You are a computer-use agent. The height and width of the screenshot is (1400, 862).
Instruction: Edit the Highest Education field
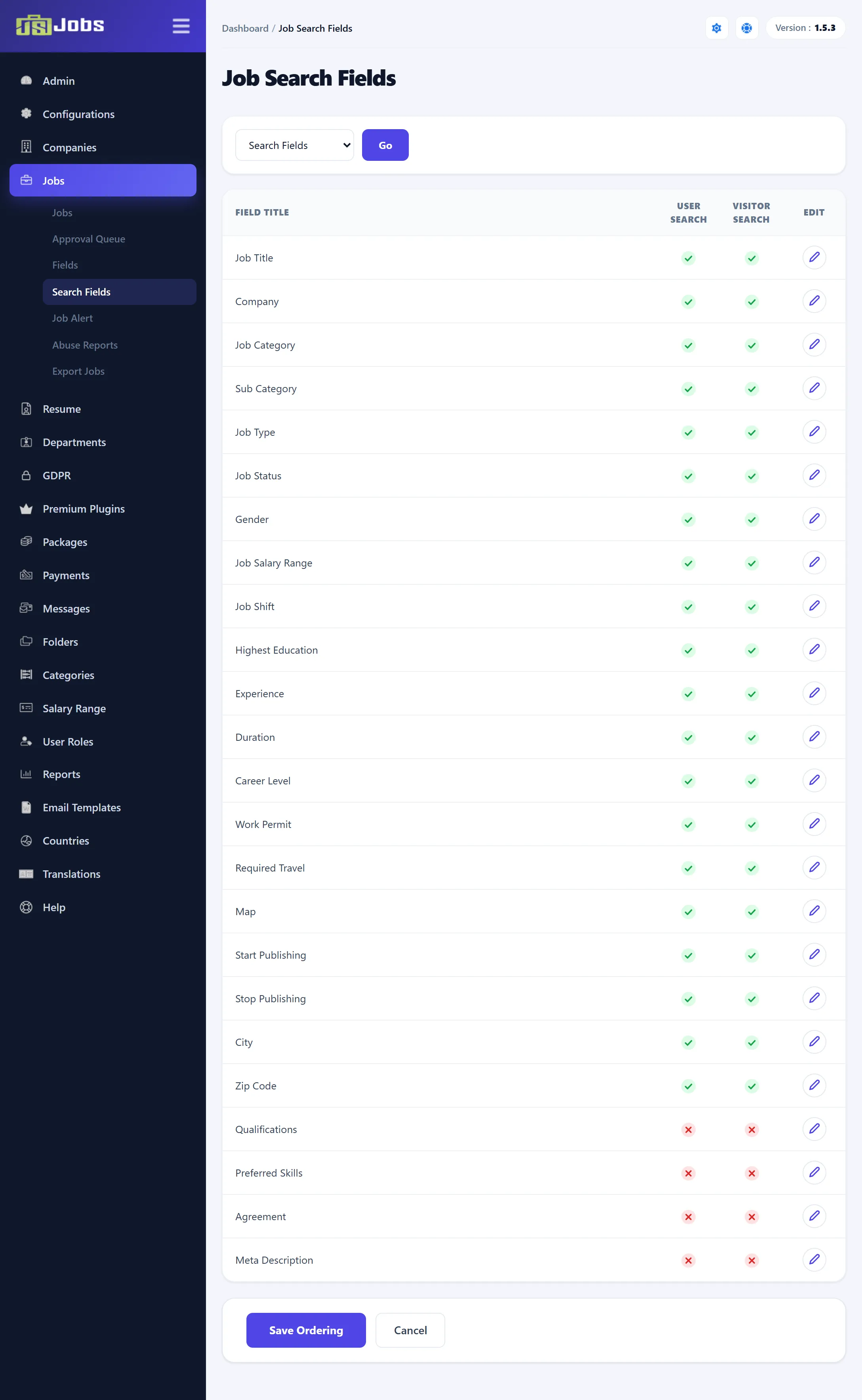click(814, 649)
